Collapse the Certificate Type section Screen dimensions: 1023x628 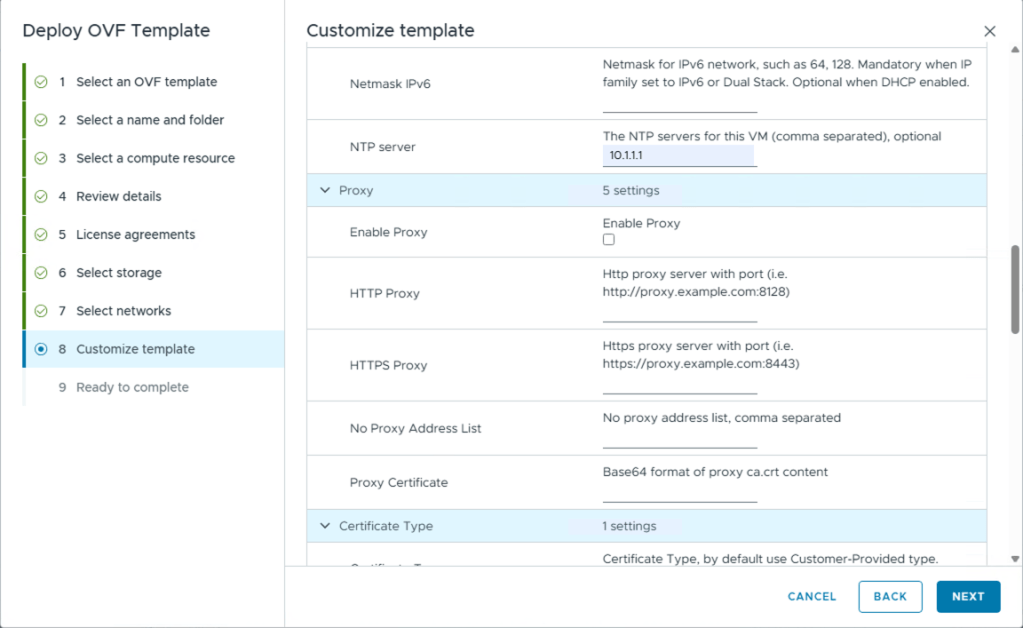click(x=325, y=526)
